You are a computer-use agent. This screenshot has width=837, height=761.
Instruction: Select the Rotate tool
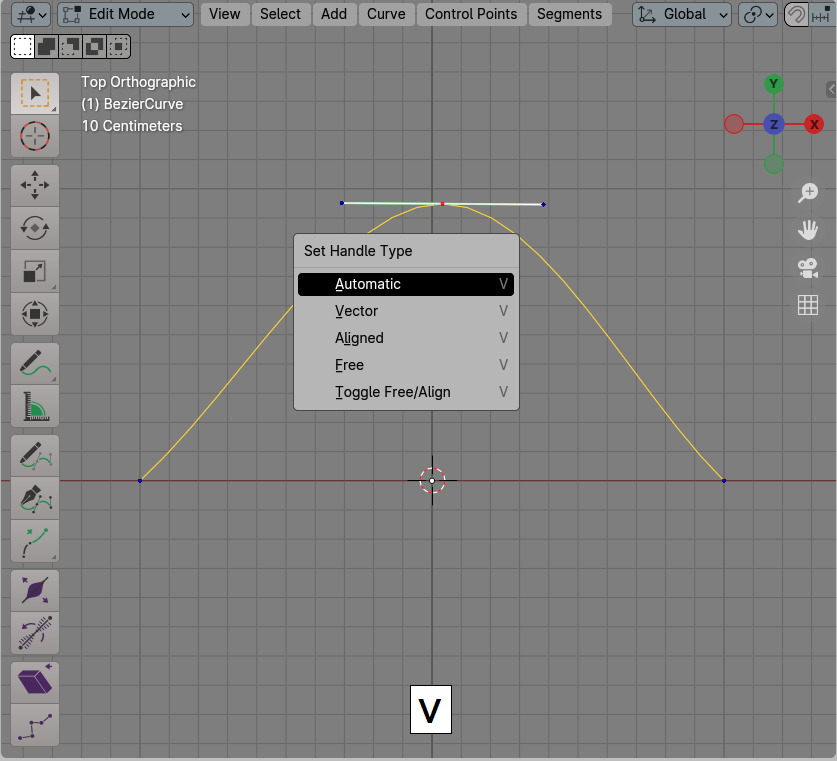pos(35,228)
